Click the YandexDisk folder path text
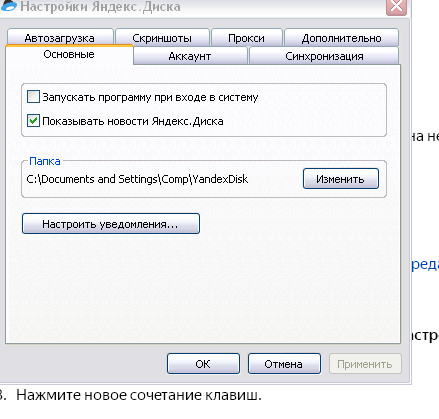This screenshot has height=419, width=439. pos(137,179)
